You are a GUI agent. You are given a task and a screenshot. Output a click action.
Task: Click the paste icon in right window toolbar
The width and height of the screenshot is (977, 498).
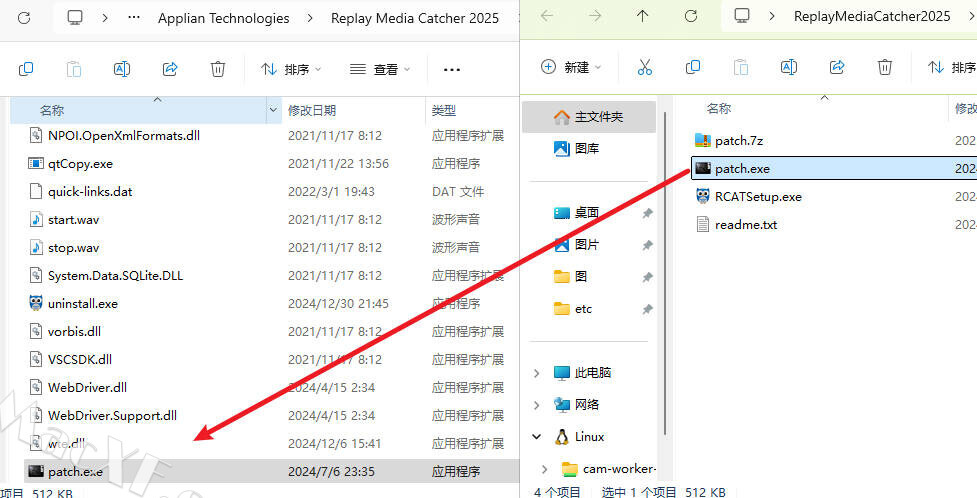740,67
